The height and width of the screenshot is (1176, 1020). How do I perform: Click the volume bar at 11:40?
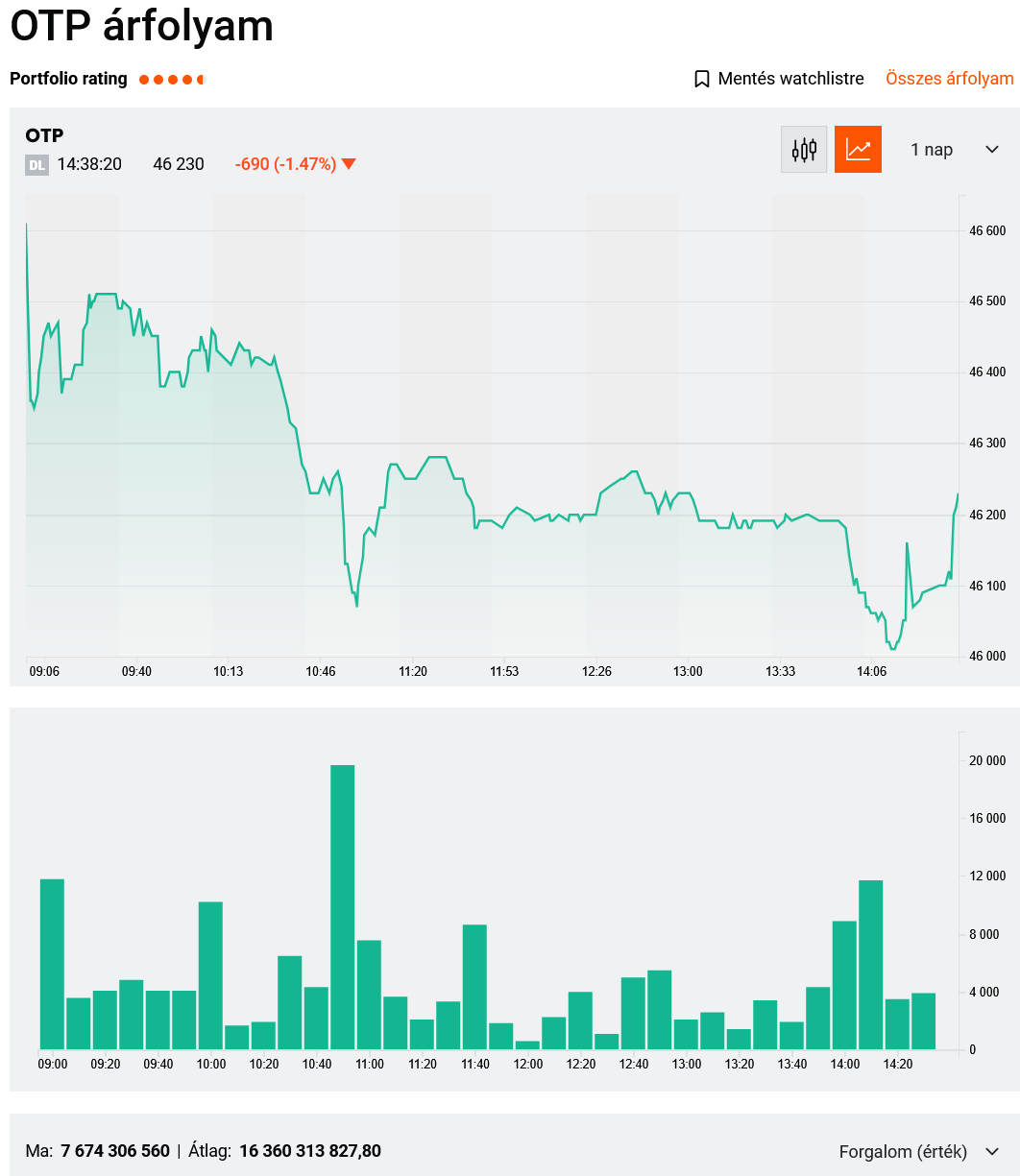pos(474,987)
